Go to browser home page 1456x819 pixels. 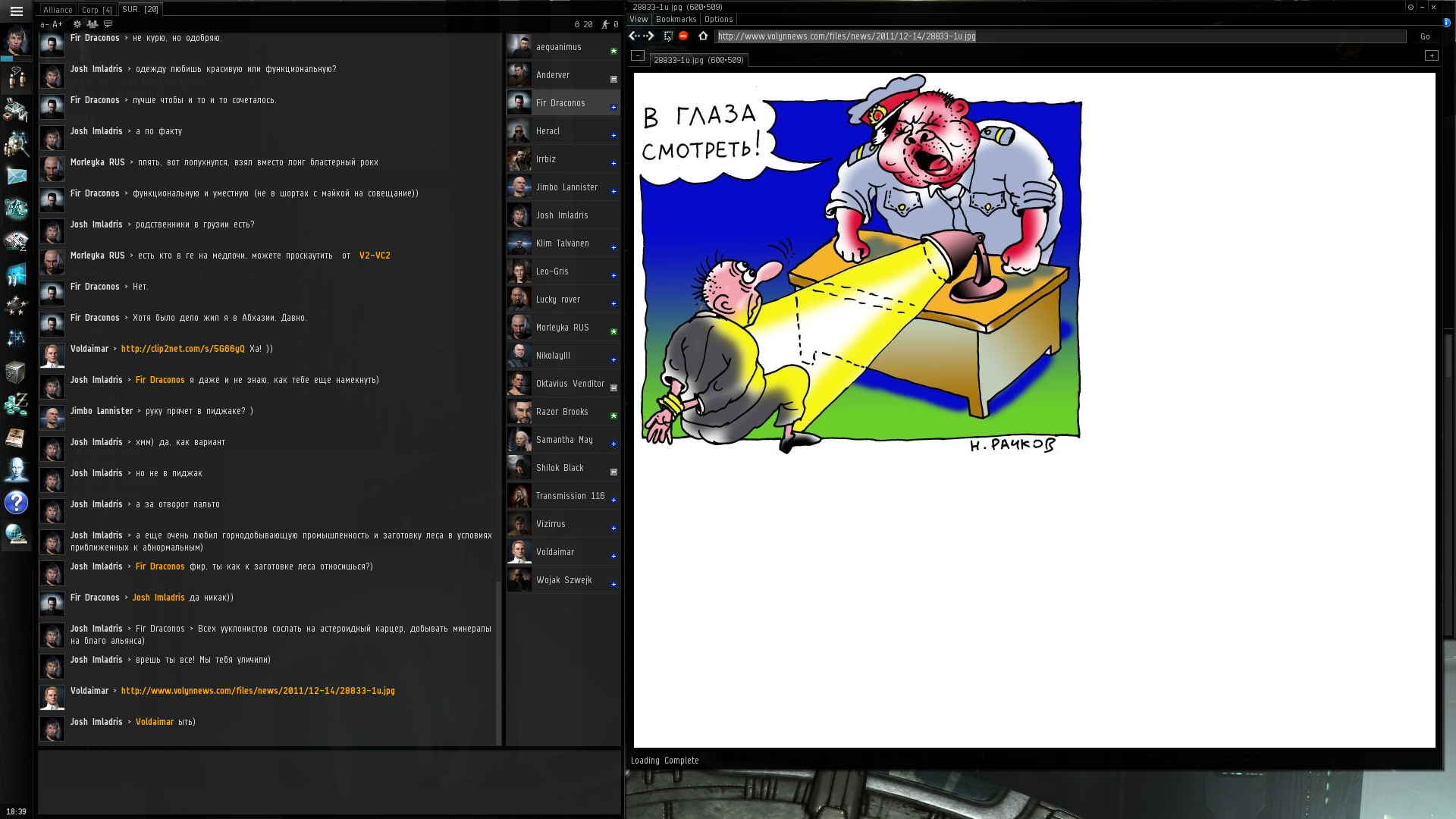pyautogui.click(x=703, y=36)
